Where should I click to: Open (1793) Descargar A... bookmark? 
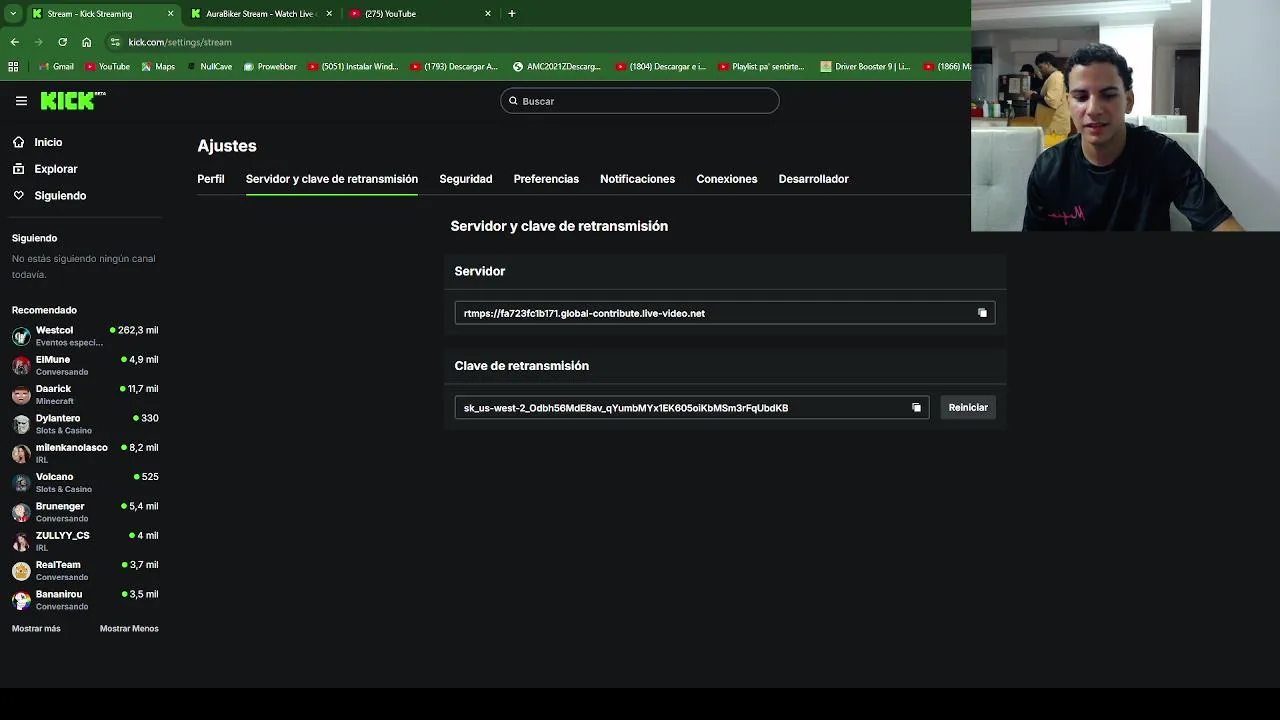tap(454, 67)
